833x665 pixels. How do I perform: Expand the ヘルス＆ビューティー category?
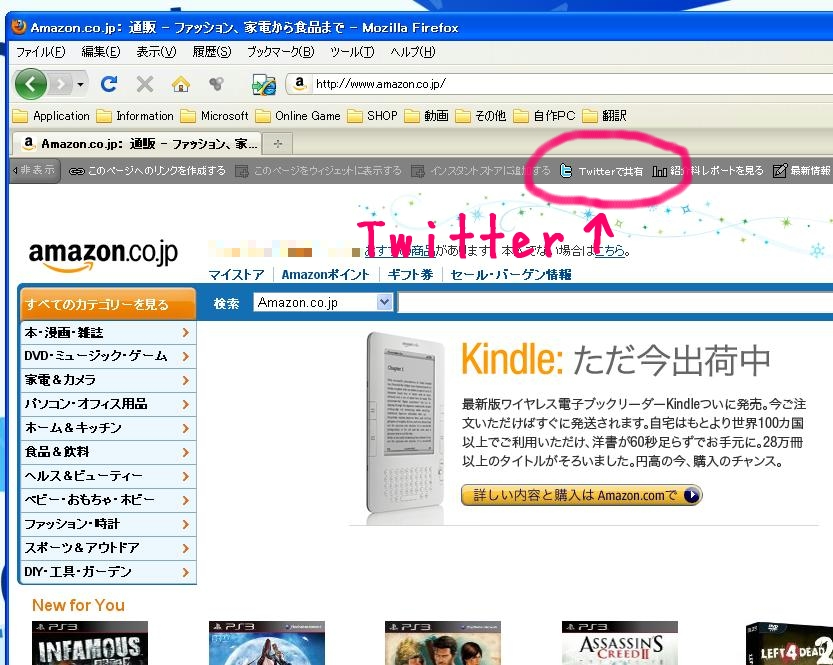(108, 476)
